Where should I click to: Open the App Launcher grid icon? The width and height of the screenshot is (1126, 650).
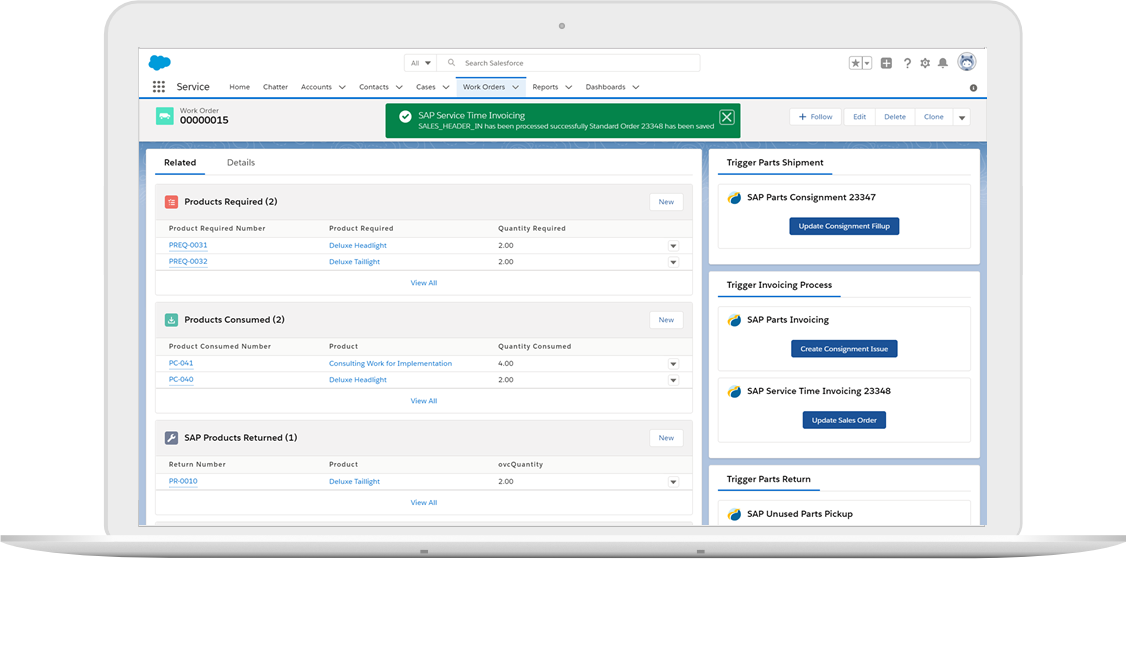pos(159,87)
